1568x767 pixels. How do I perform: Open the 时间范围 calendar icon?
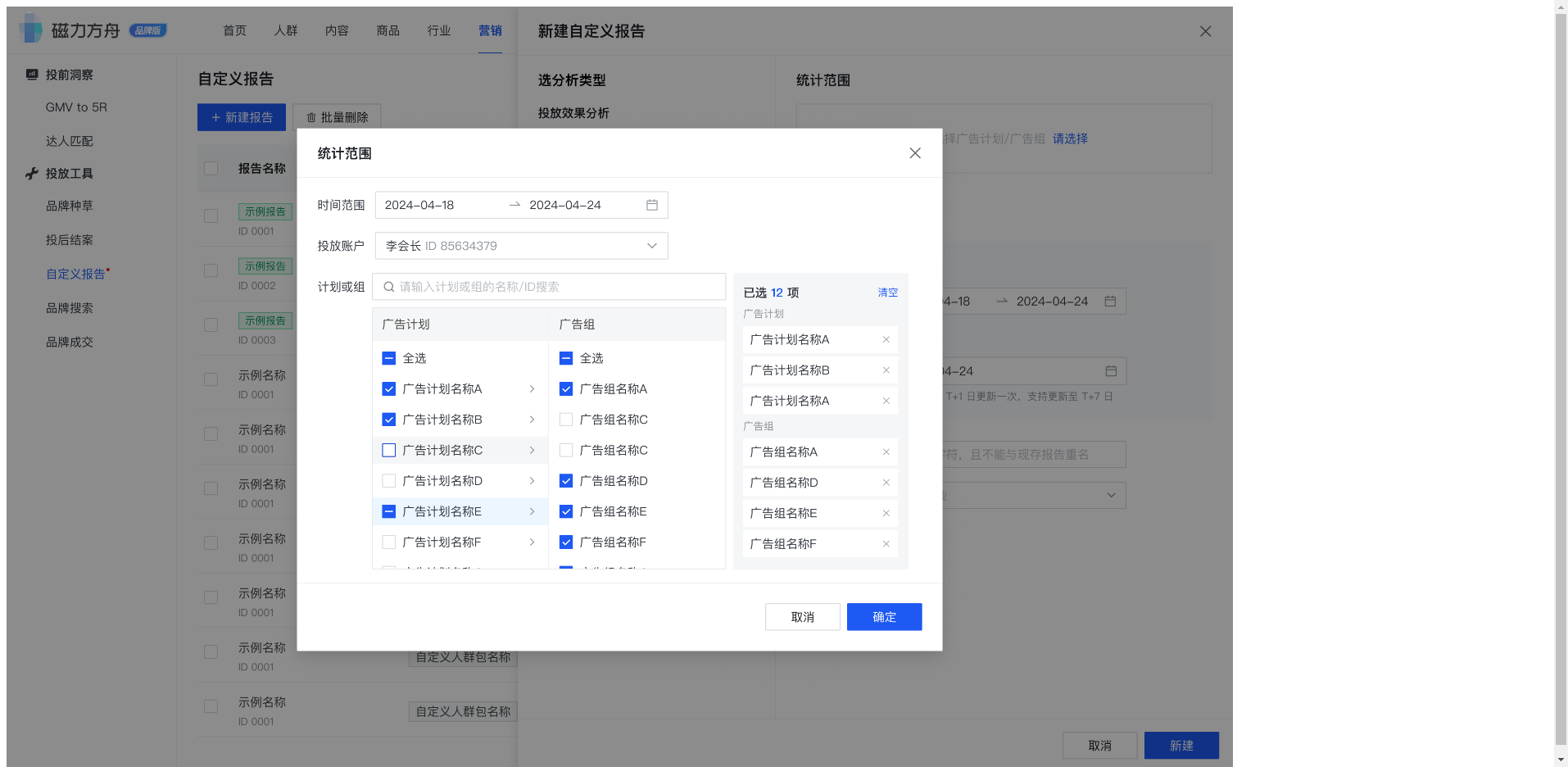pyautogui.click(x=651, y=205)
